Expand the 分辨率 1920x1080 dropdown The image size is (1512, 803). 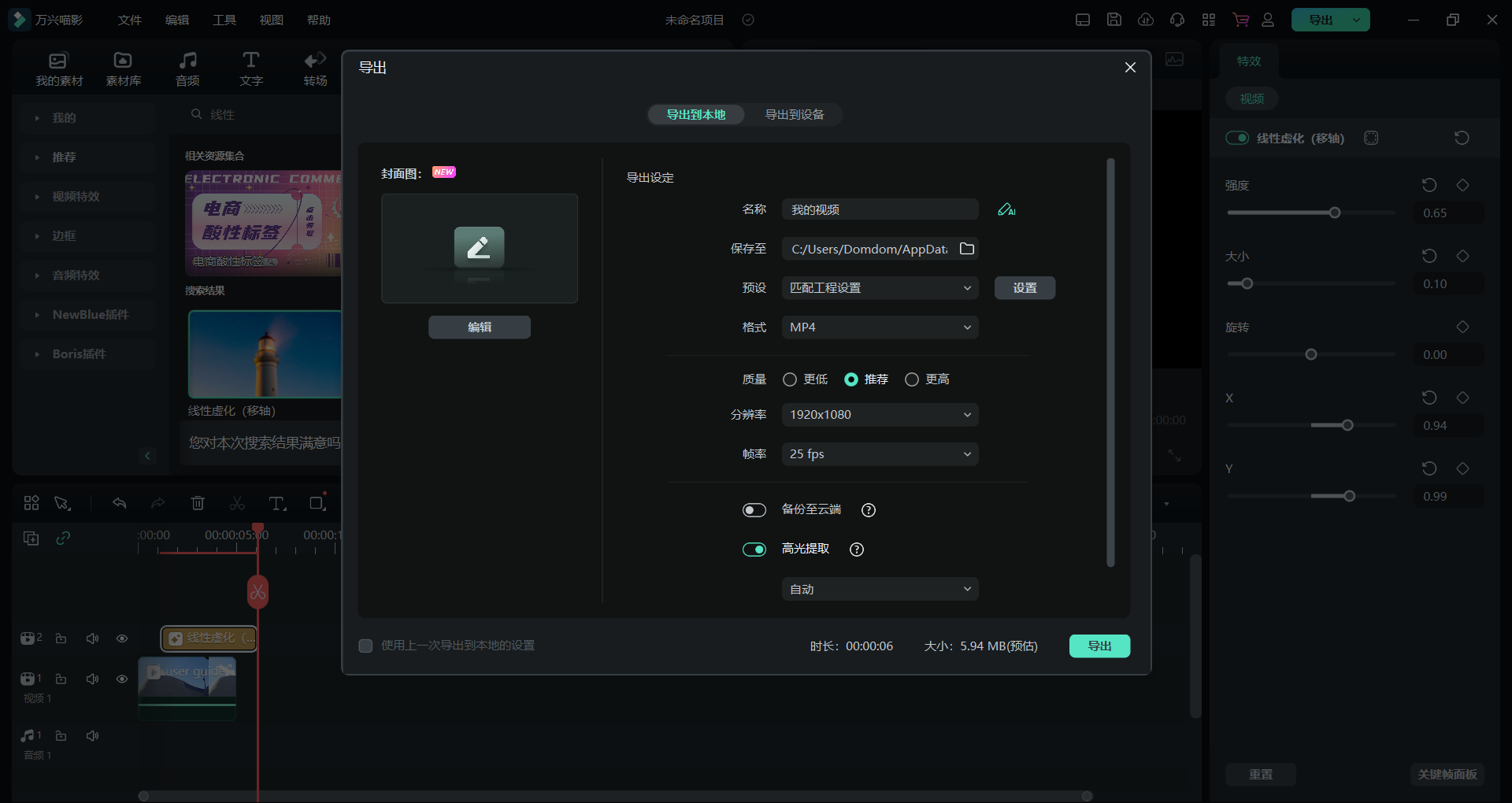(880, 415)
